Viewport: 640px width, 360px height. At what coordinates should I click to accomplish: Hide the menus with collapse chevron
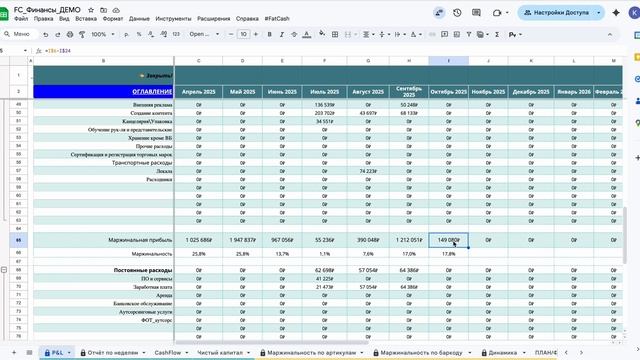[610, 35]
